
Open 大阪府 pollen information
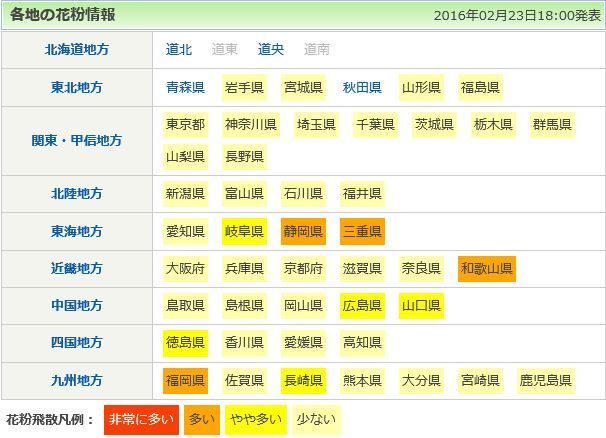[x=185, y=269]
